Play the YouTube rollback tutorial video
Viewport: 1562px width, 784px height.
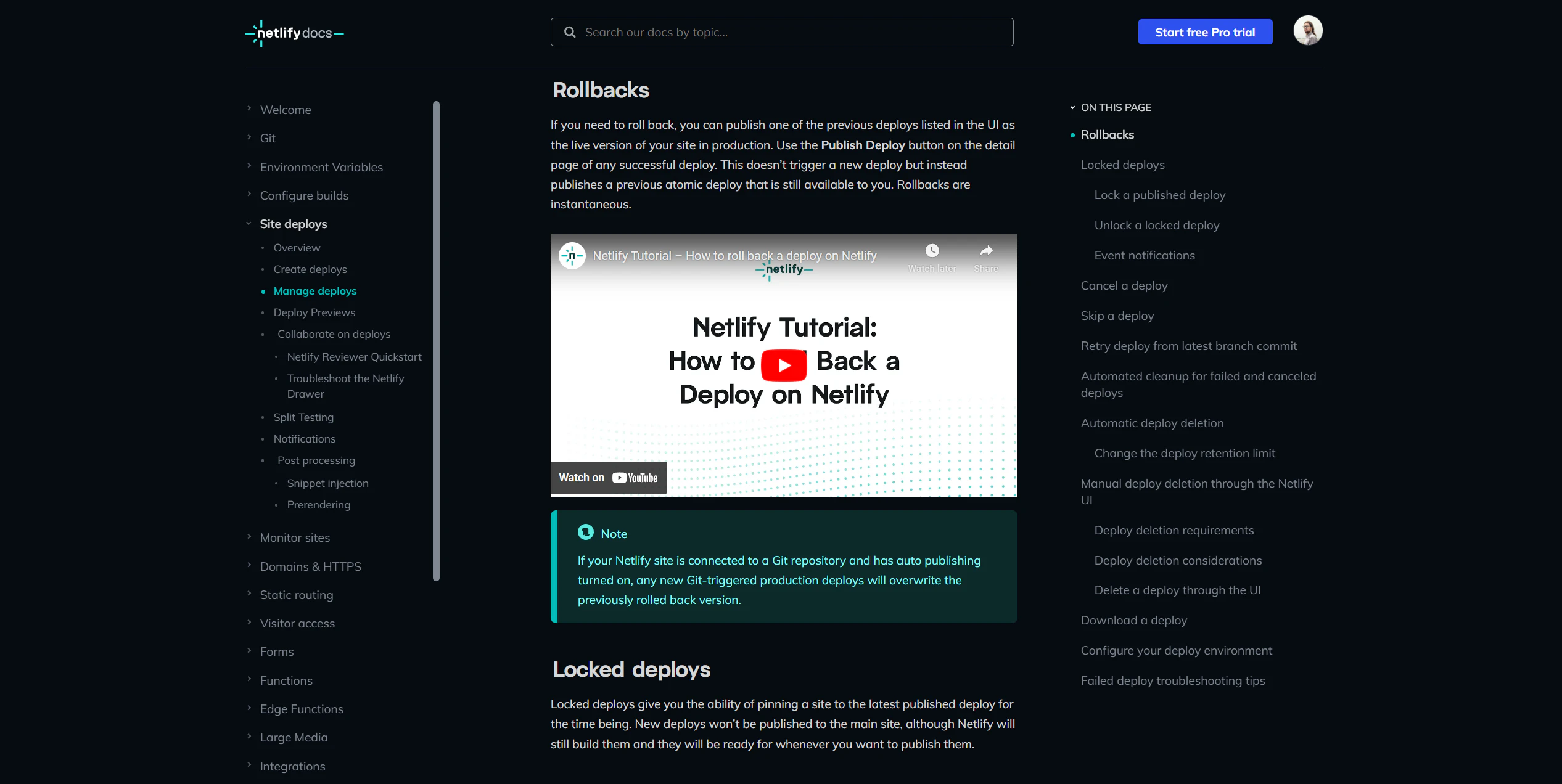[784, 365]
